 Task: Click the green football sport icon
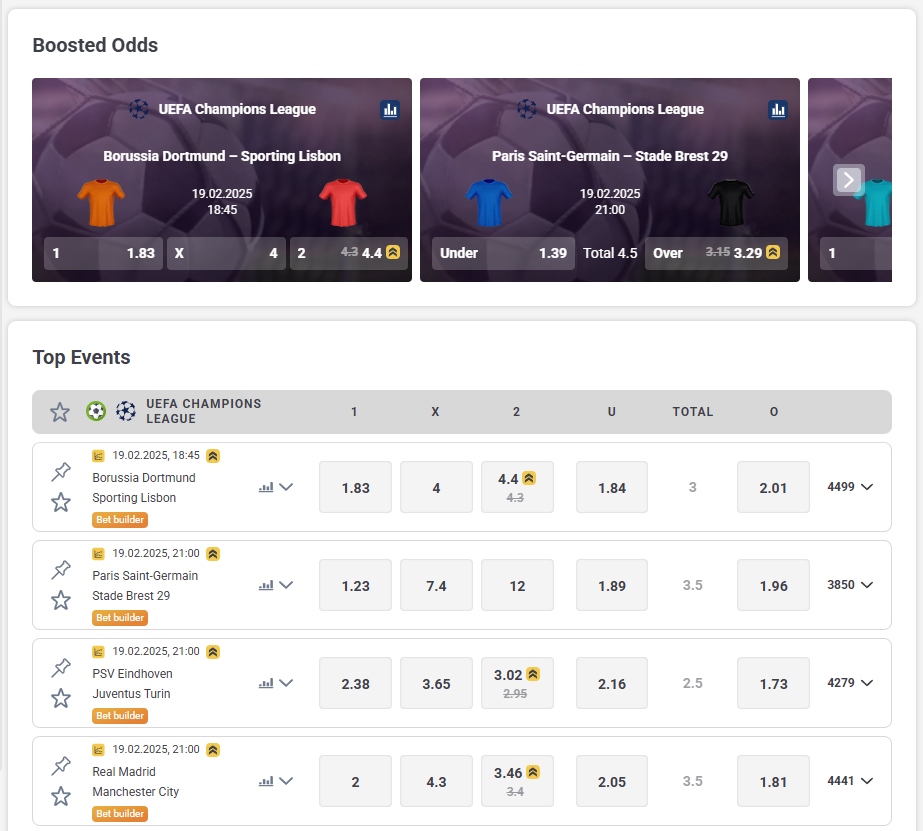coord(96,411)
